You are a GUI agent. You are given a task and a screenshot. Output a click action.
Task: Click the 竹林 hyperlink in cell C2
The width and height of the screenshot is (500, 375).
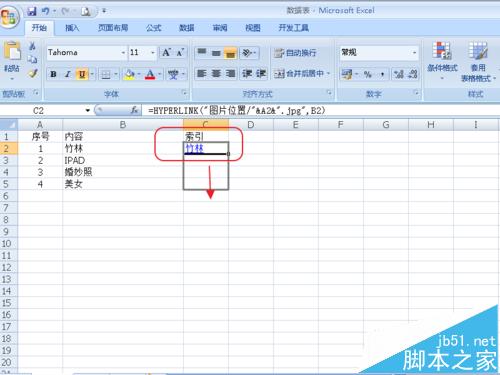[194, 148]
